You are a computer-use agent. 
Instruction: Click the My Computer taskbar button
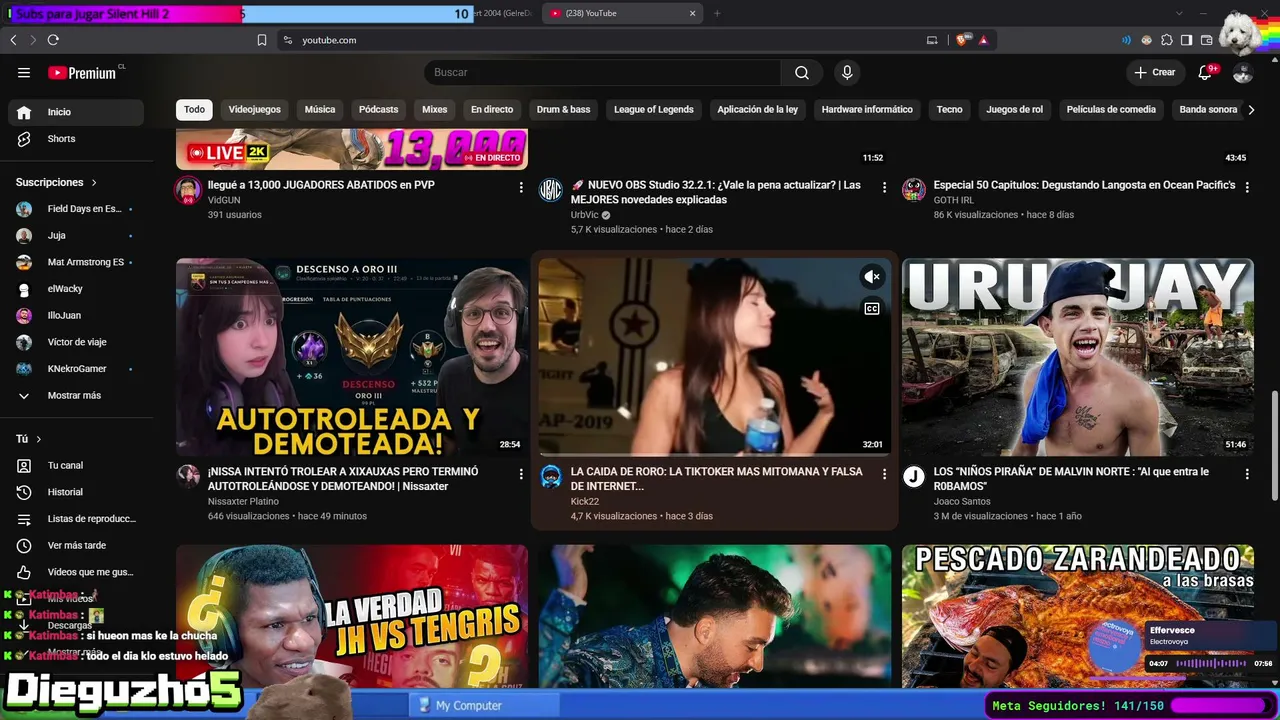click(x=485, y=706)
